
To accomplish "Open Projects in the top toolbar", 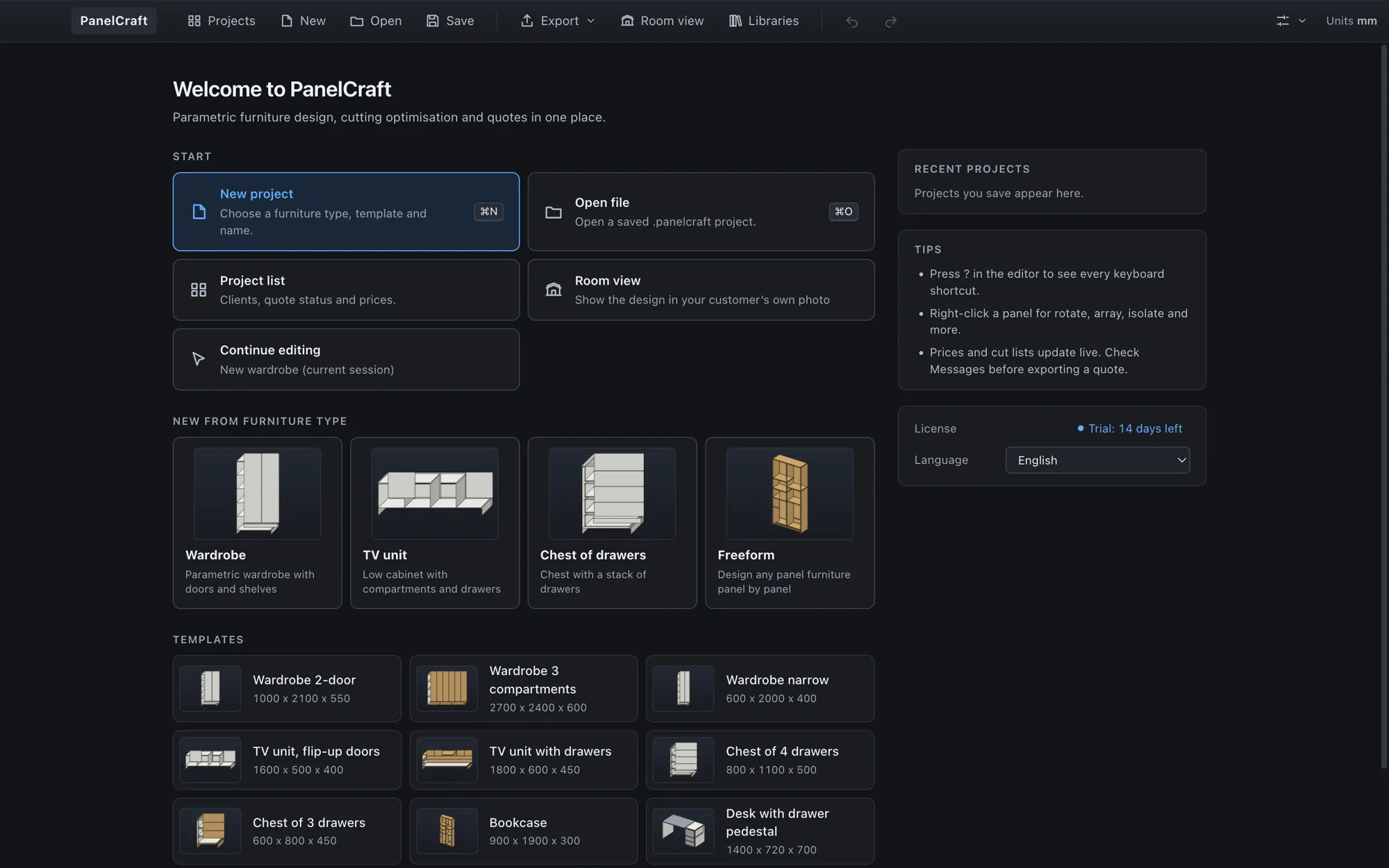I will 222,21.
